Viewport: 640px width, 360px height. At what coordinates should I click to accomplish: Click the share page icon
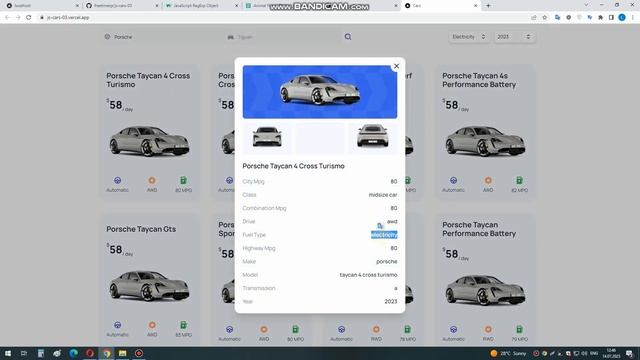pos(534,18)
